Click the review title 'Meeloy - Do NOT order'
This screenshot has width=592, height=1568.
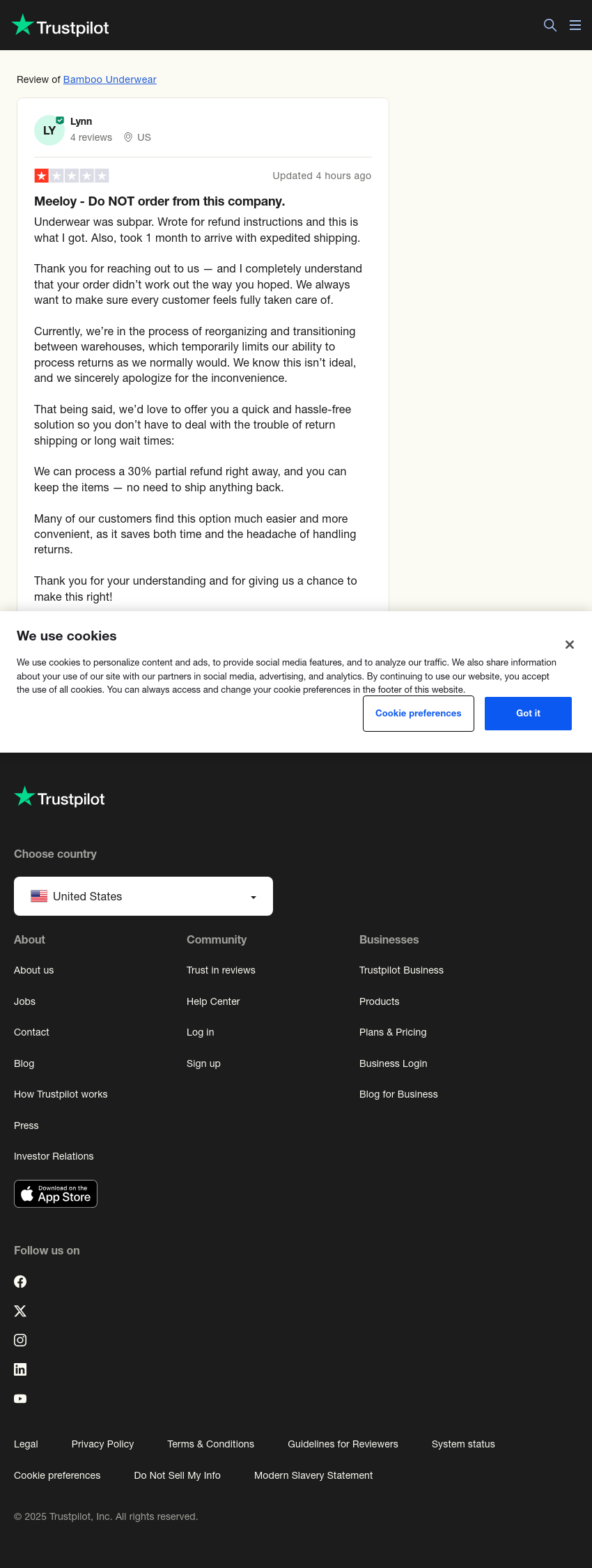point(159,201)
